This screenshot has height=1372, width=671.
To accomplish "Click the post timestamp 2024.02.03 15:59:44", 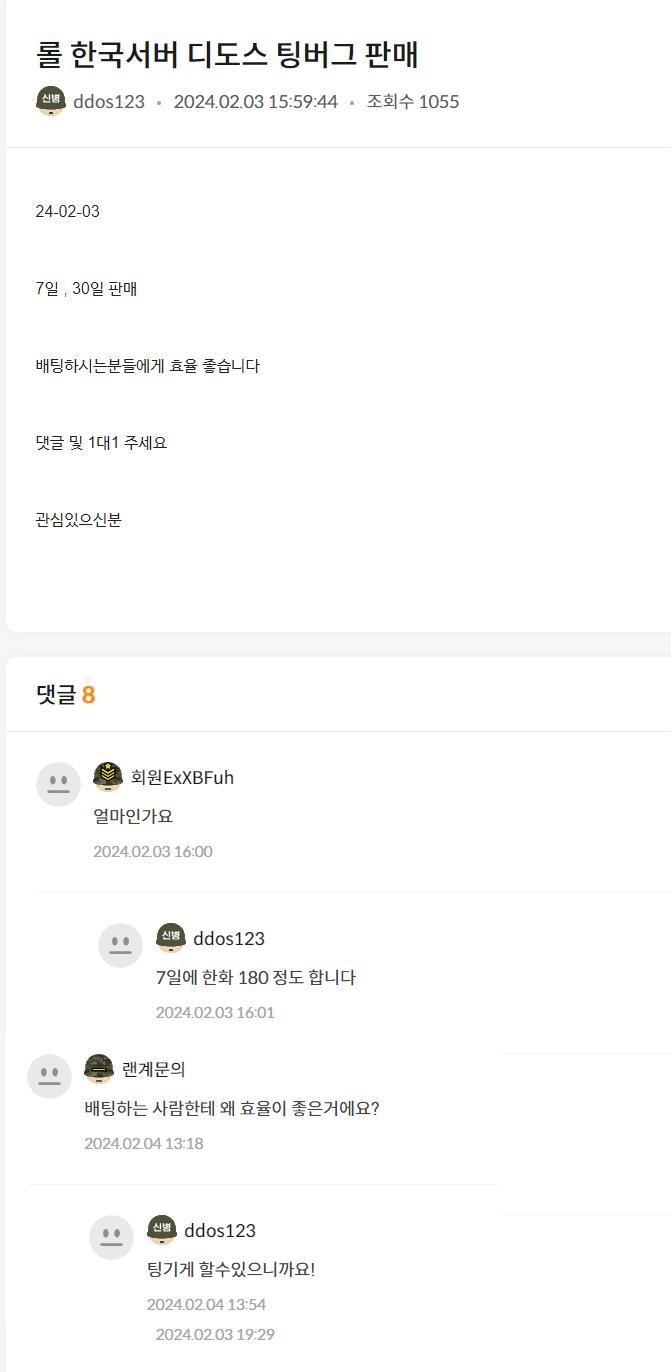I will tap(256, 102).
